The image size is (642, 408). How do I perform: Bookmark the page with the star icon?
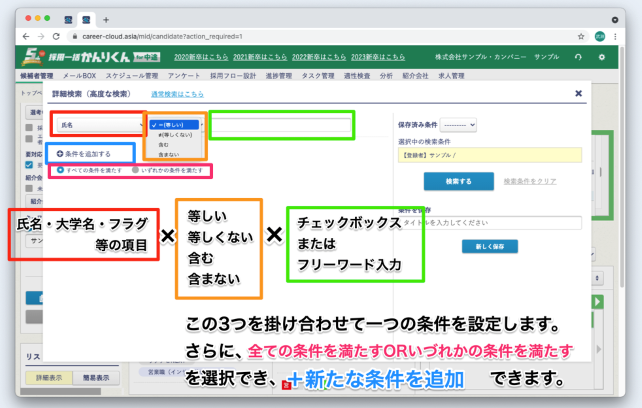[x=581, y=36]
